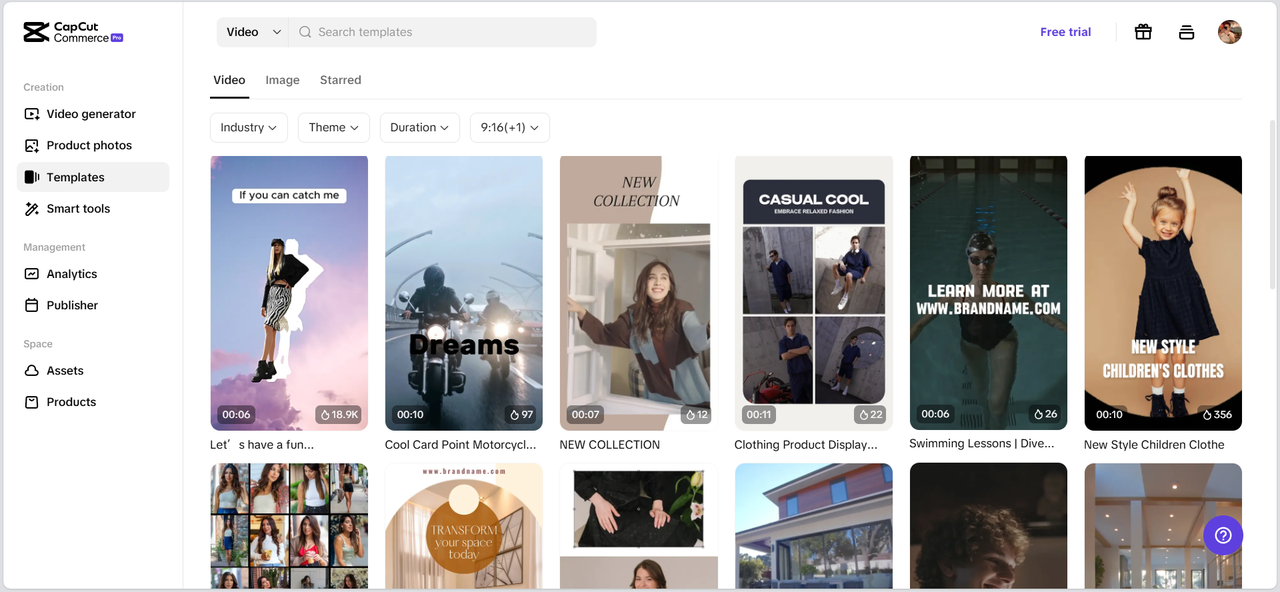Open the 9:16(+1) aspect ratio dropdown
This screenshot has height=592, width=1280.
(x=510, y=127)
